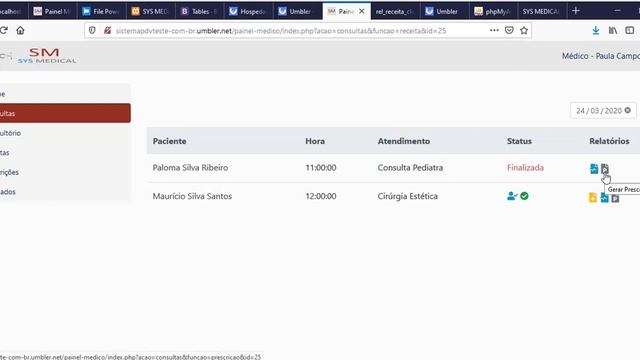This screenshot has width=640, height=360.
Task: Open blue medical report icon for Maurício Silva Santos
Action: point(604,198)
